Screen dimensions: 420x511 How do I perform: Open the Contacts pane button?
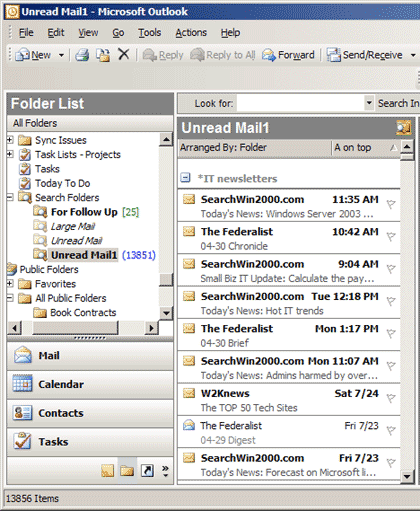90,413
